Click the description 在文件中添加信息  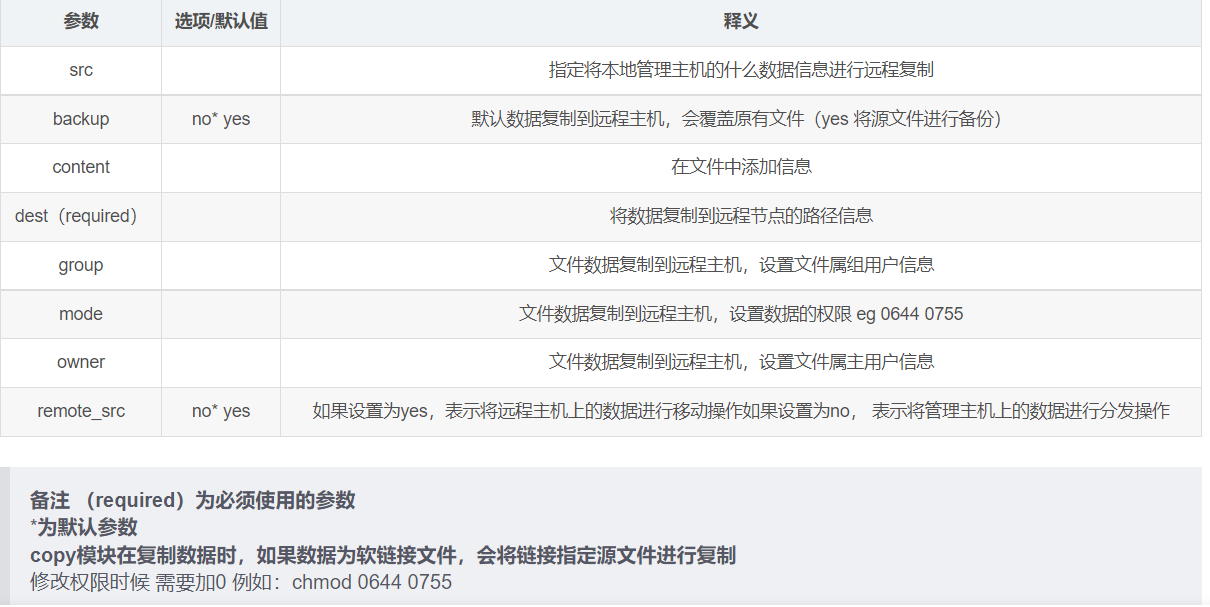[741, 167]
